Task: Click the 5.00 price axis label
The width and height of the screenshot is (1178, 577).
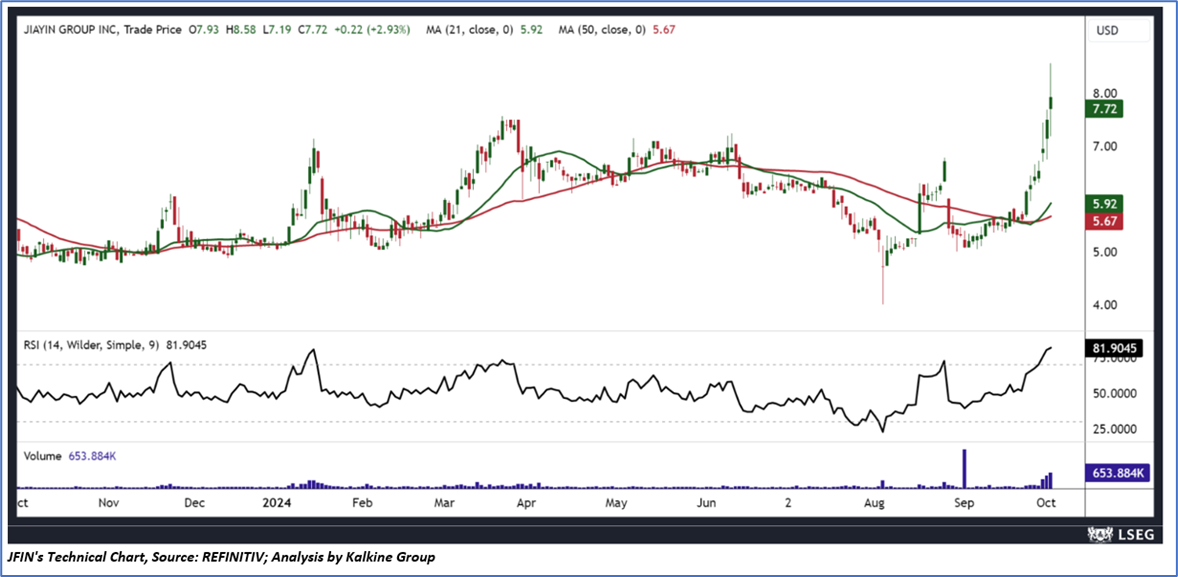Action: pyautogui.click(x=1107, y=252)
